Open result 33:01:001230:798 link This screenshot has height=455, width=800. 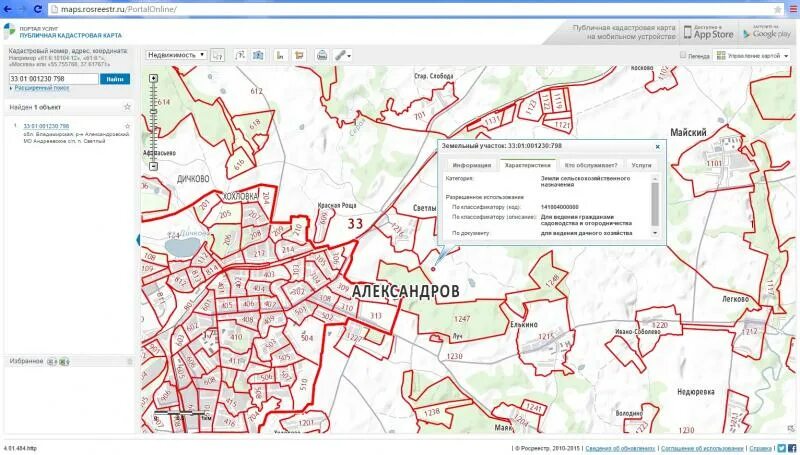click(46, 126)
